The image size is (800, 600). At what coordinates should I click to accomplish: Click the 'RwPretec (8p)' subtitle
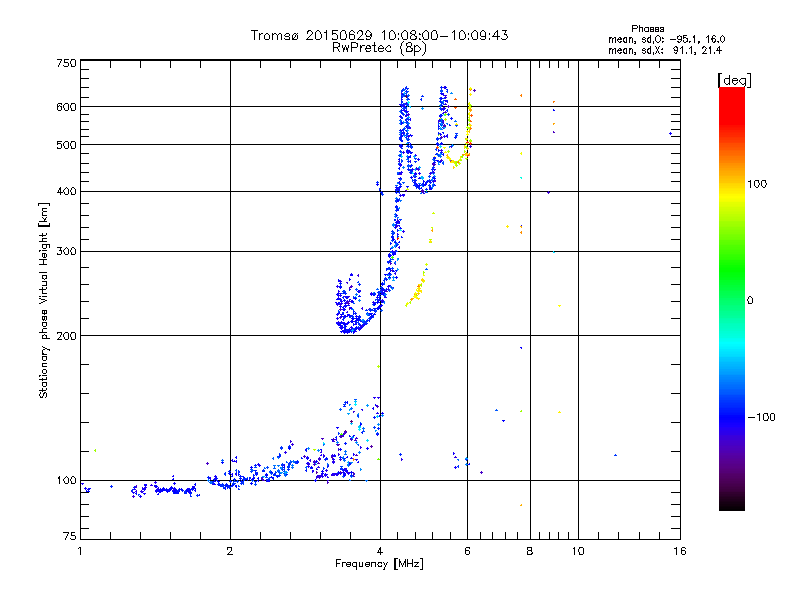[x=379, y=48]
